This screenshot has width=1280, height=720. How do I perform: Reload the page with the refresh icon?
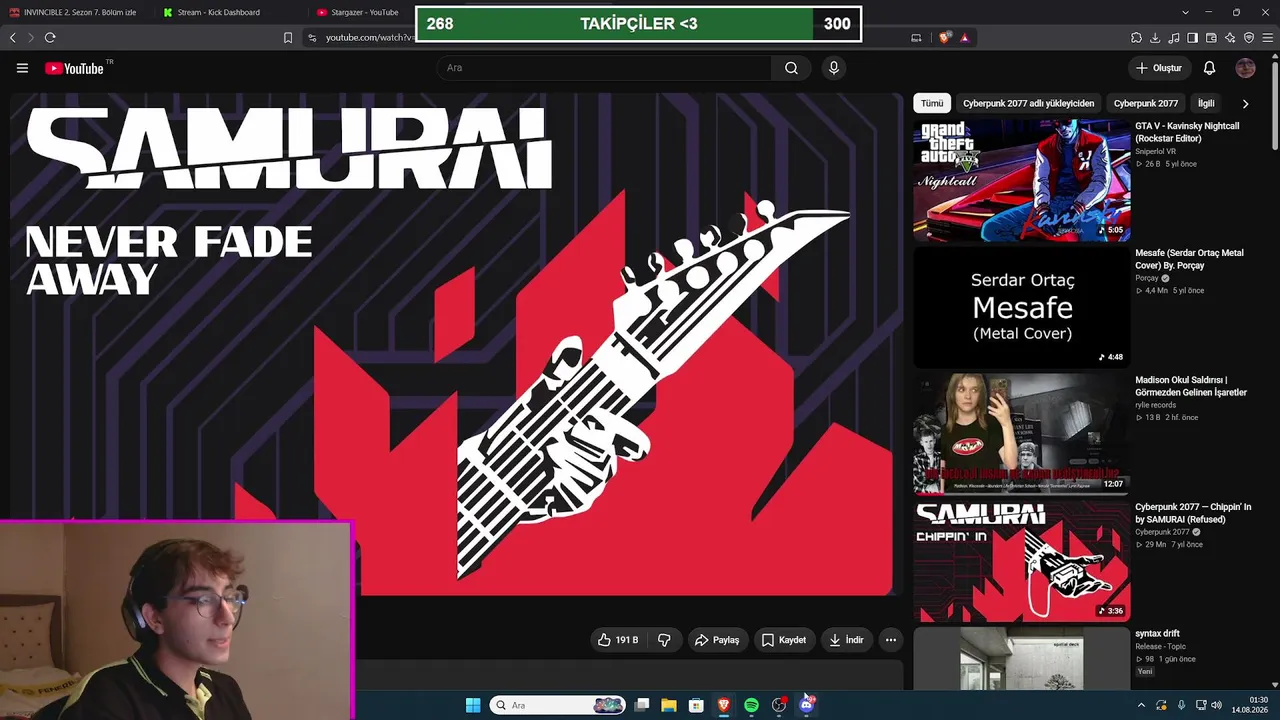(x=50, y=38)
